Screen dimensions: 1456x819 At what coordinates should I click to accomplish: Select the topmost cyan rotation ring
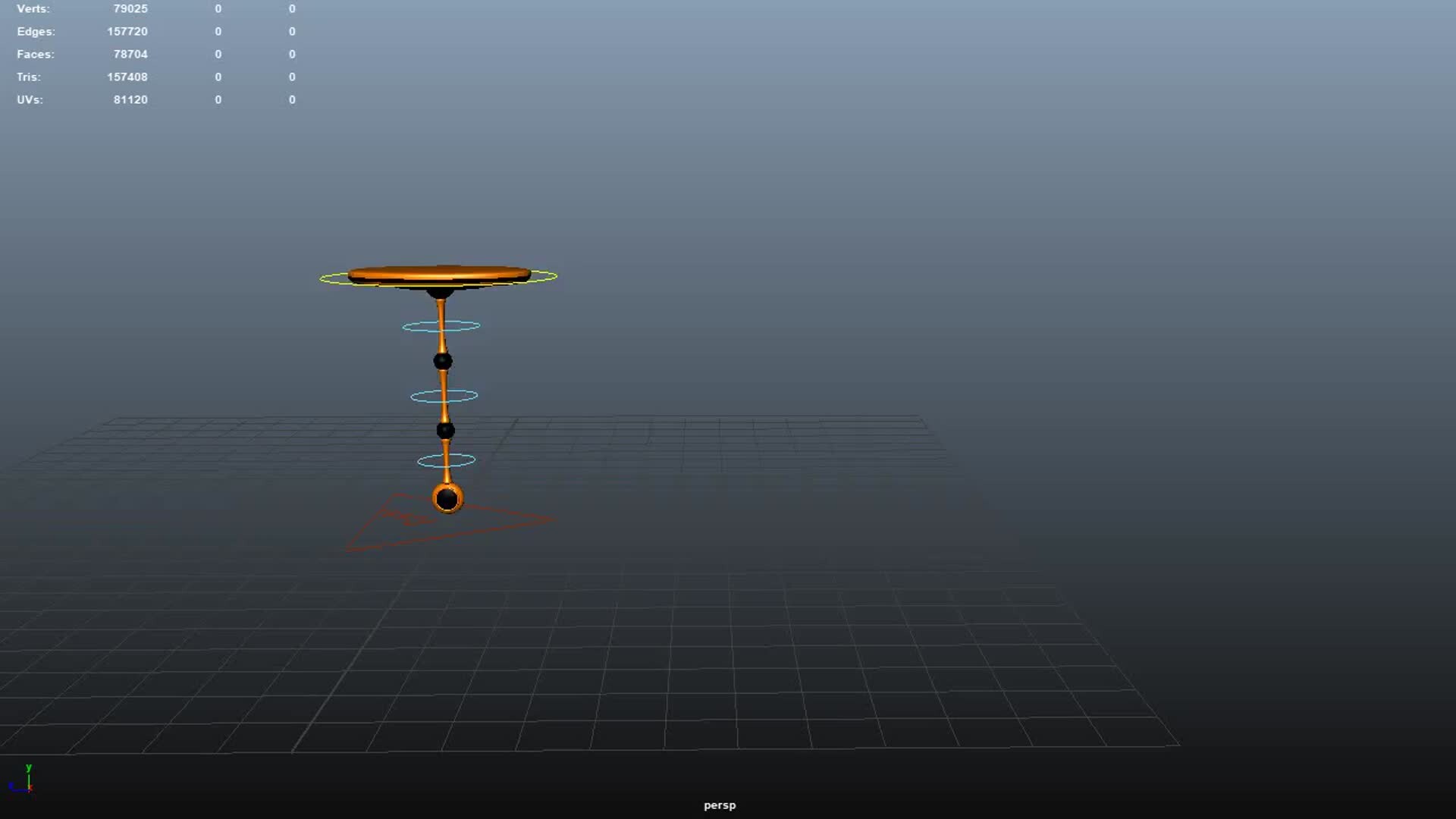[404, 325]
